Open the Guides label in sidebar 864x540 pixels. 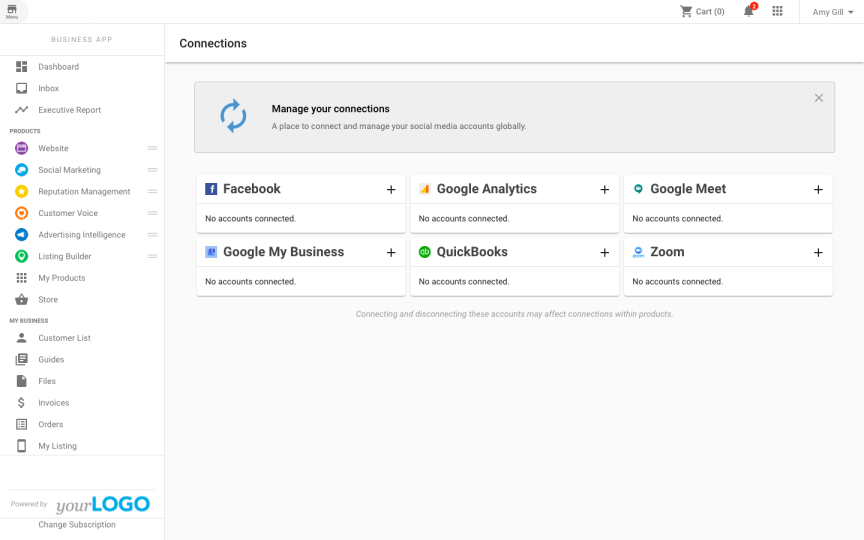[51, 359]
